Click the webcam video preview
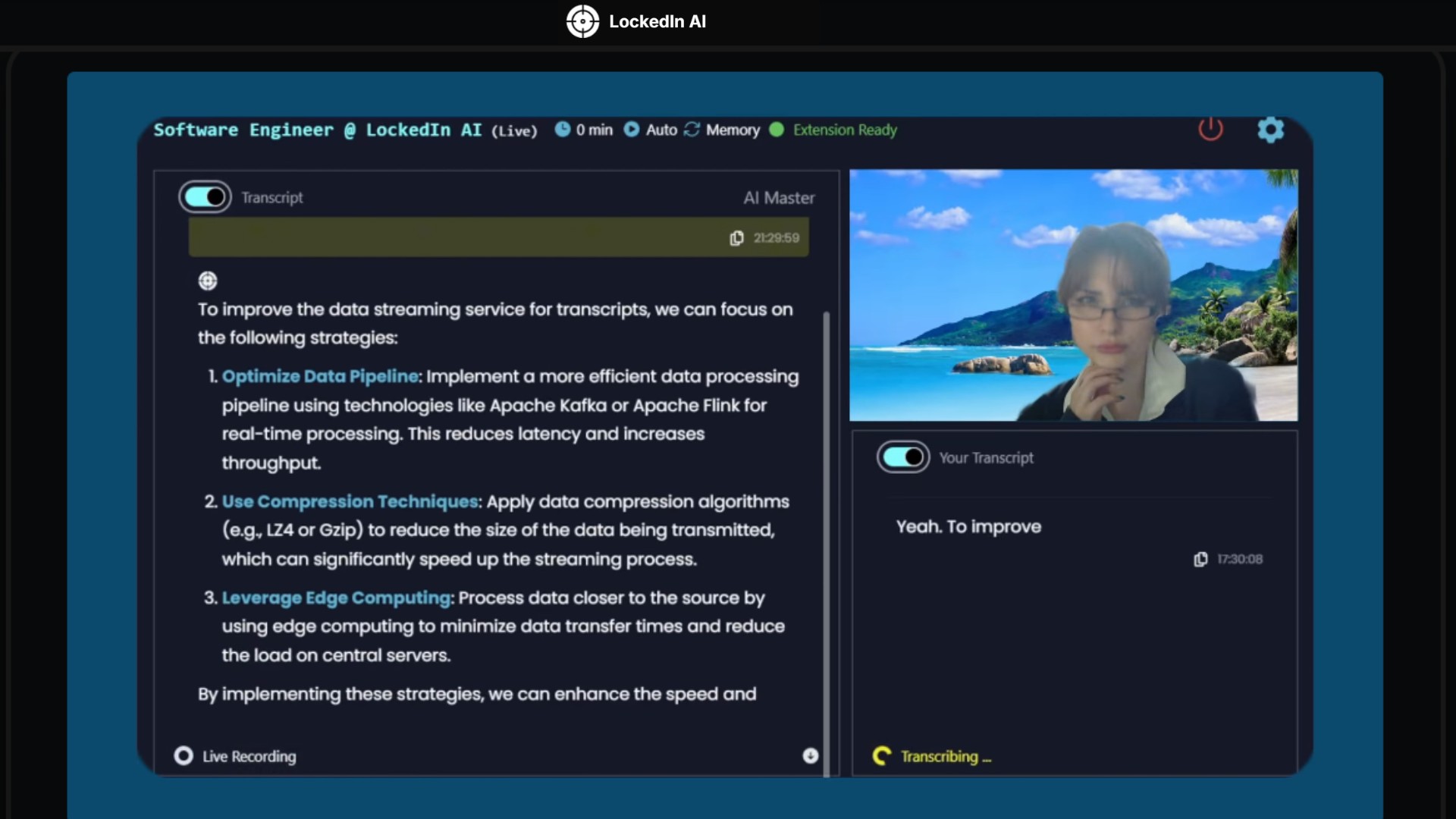Screen dimensions: 1456x819 point(1073,295)
